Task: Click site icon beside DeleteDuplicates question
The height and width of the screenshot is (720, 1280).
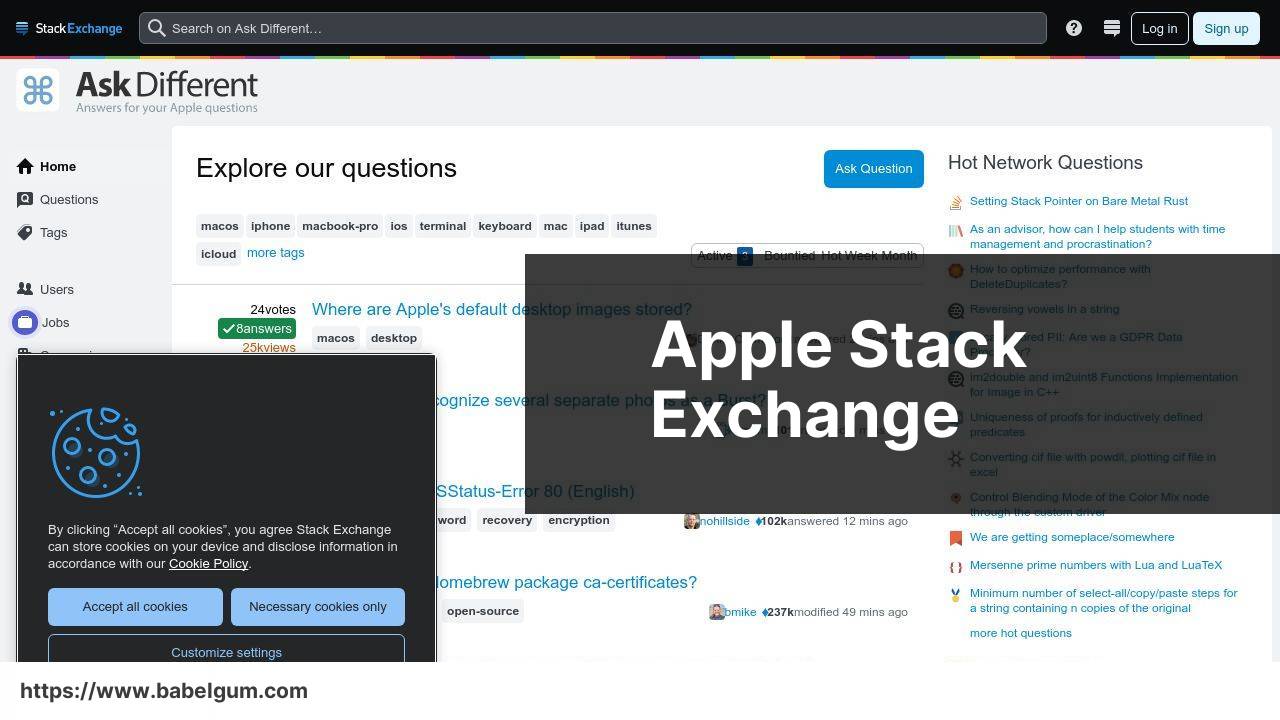Action: click(x=956, y=270)
